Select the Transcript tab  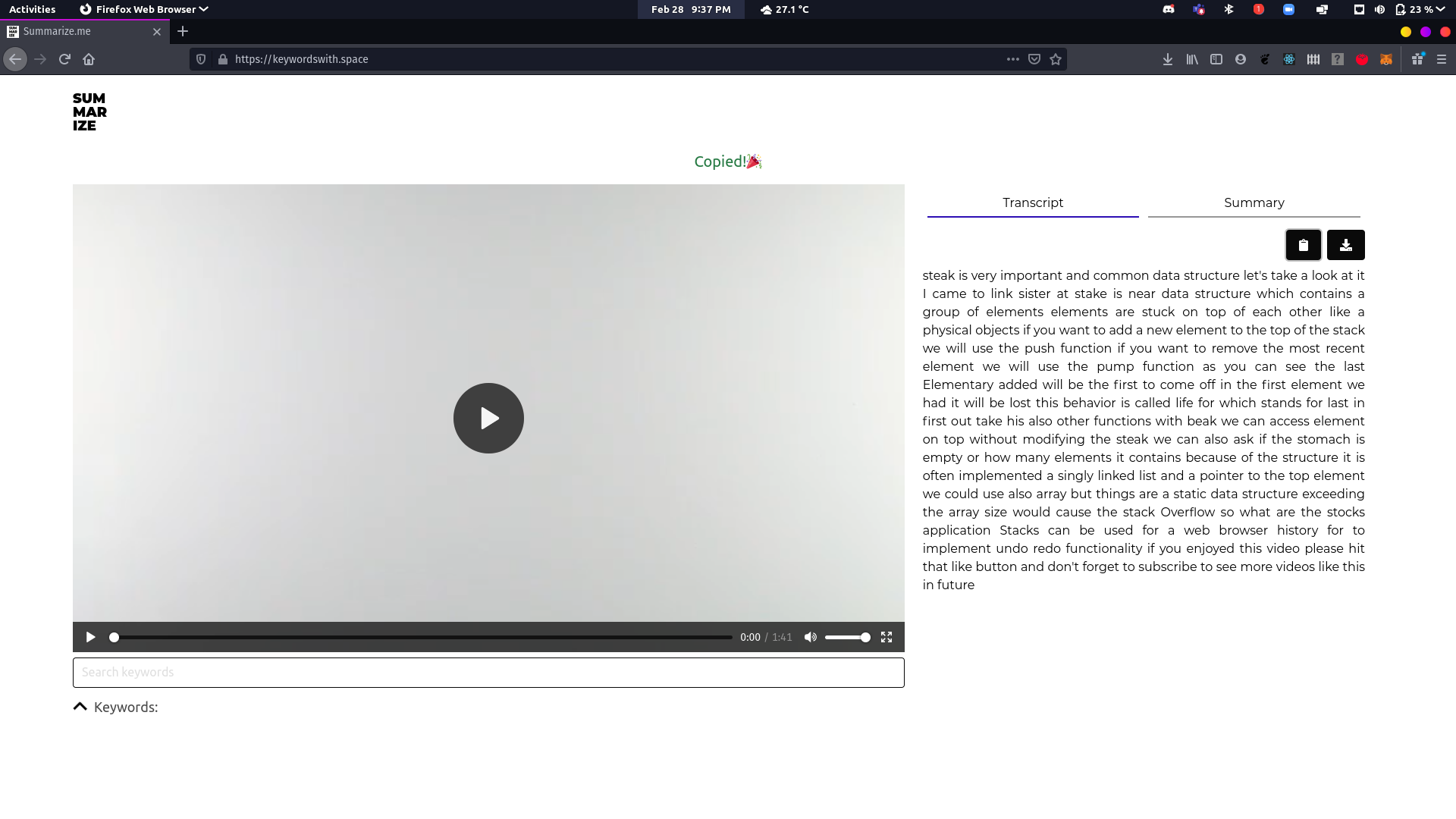(1032, 202)
